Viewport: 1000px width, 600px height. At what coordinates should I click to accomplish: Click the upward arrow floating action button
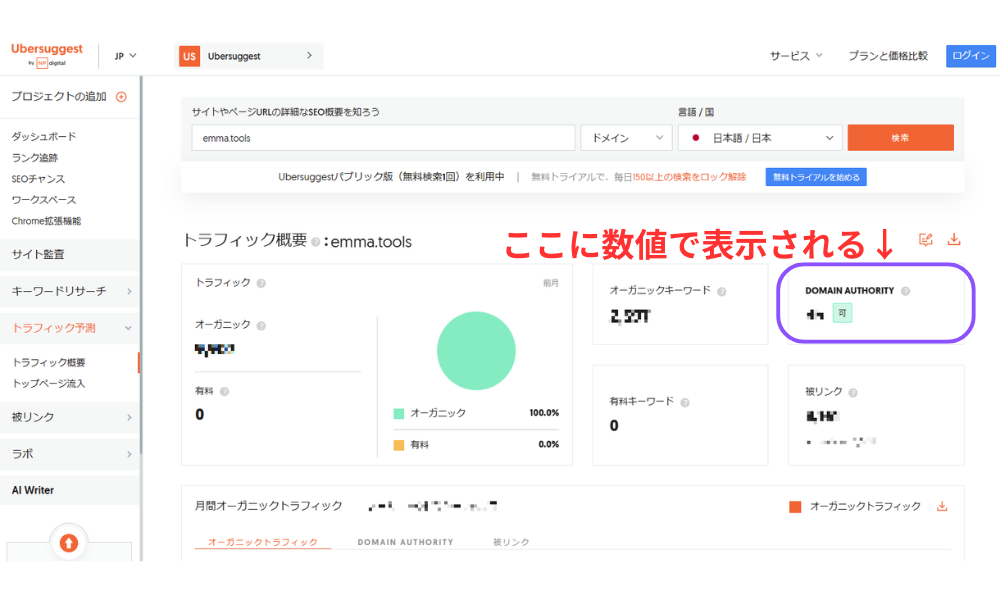pyautogui.click(x=70, y=543)
